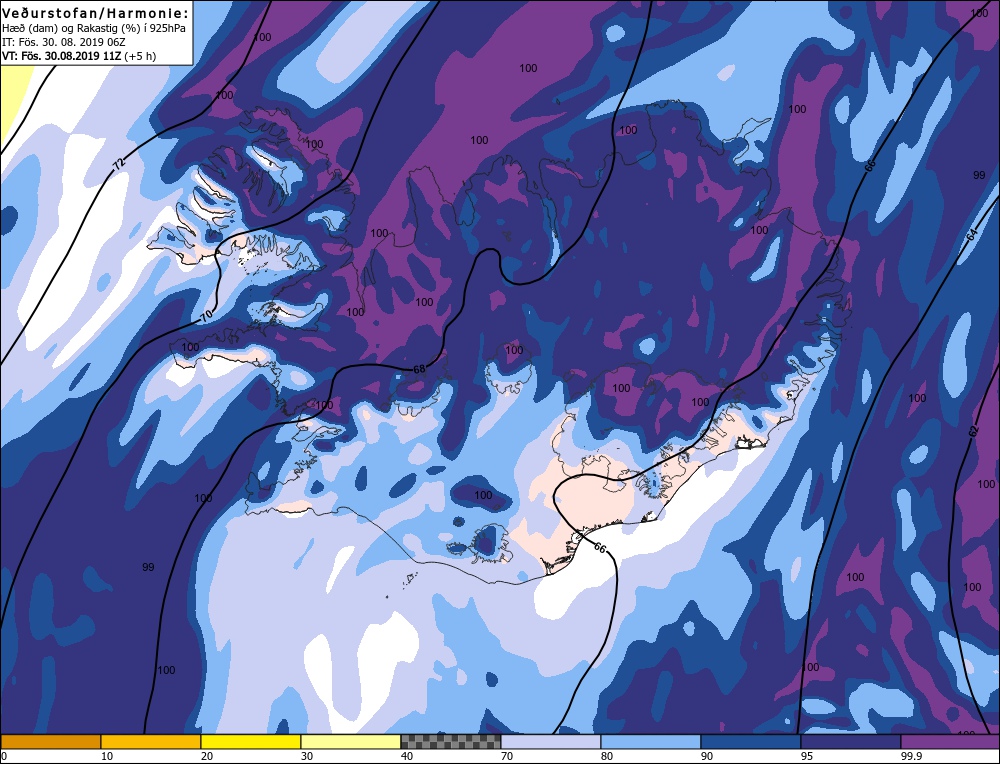Click the "62" contour label
Screen dimensions: 1000x764
pos(973,430)
